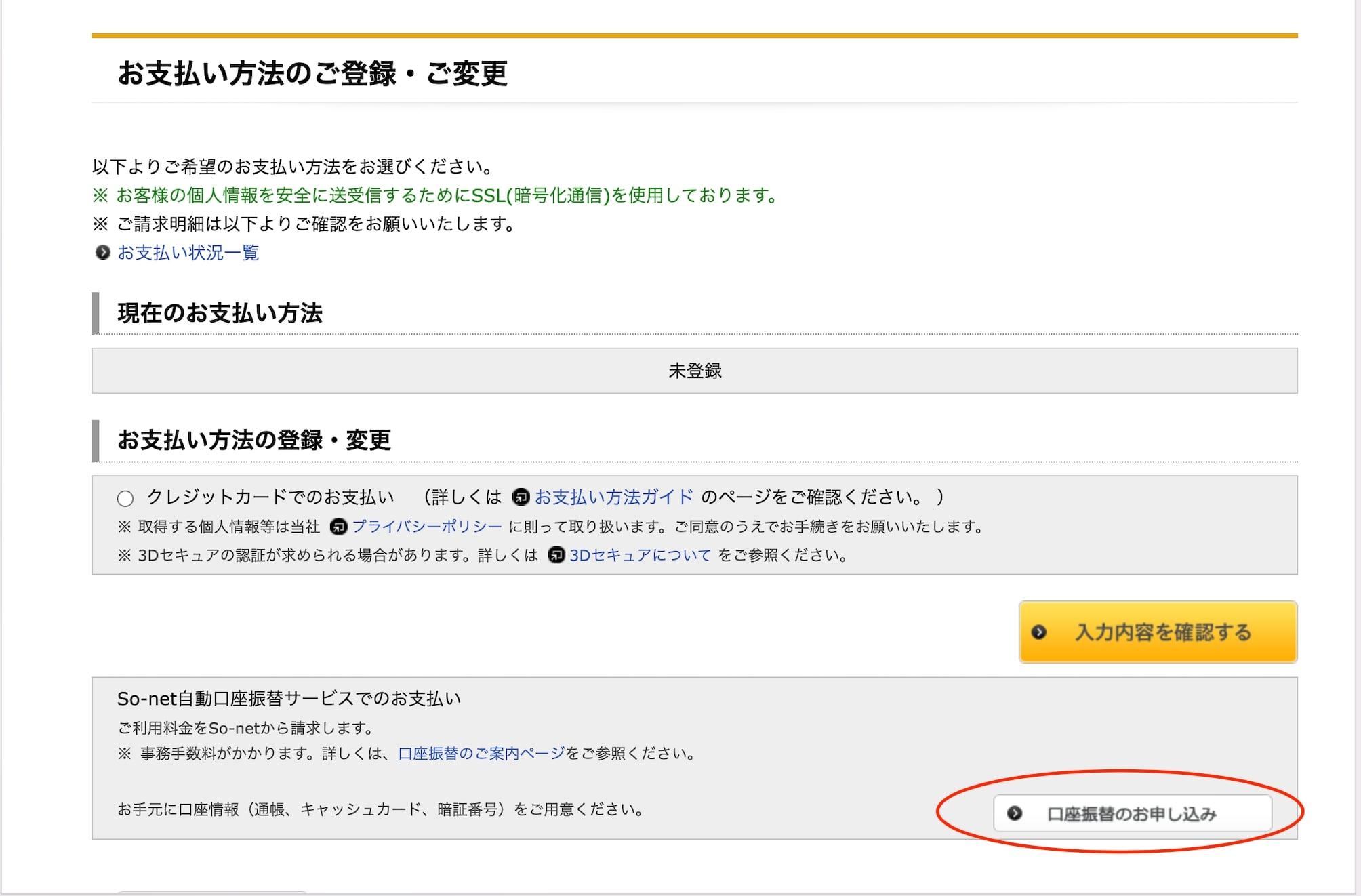Click the クレジットカードでのお支払い label text
This screenshot has height=896, width=1361.
click(270, 497)
